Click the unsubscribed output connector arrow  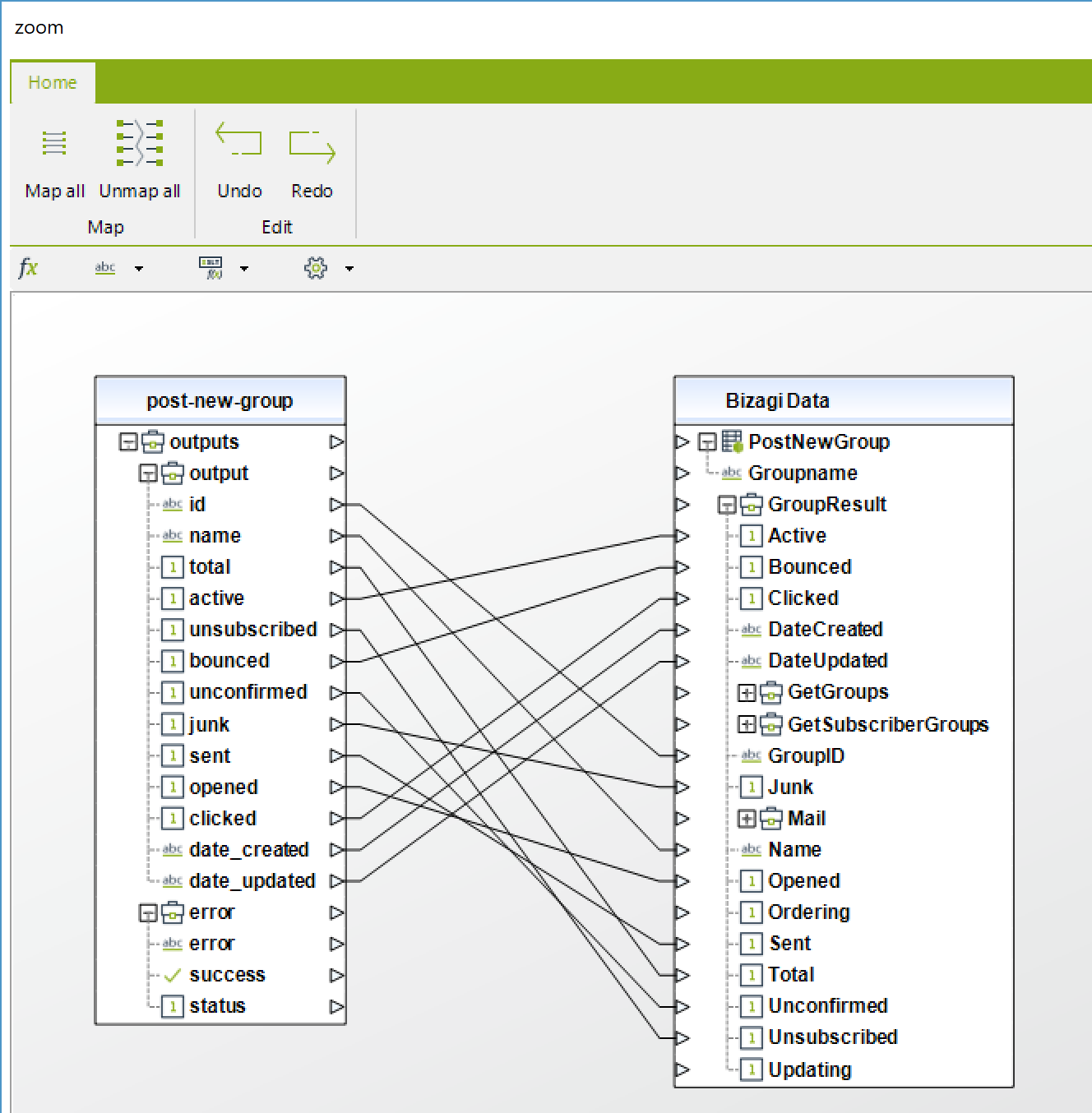click(336, 630)
